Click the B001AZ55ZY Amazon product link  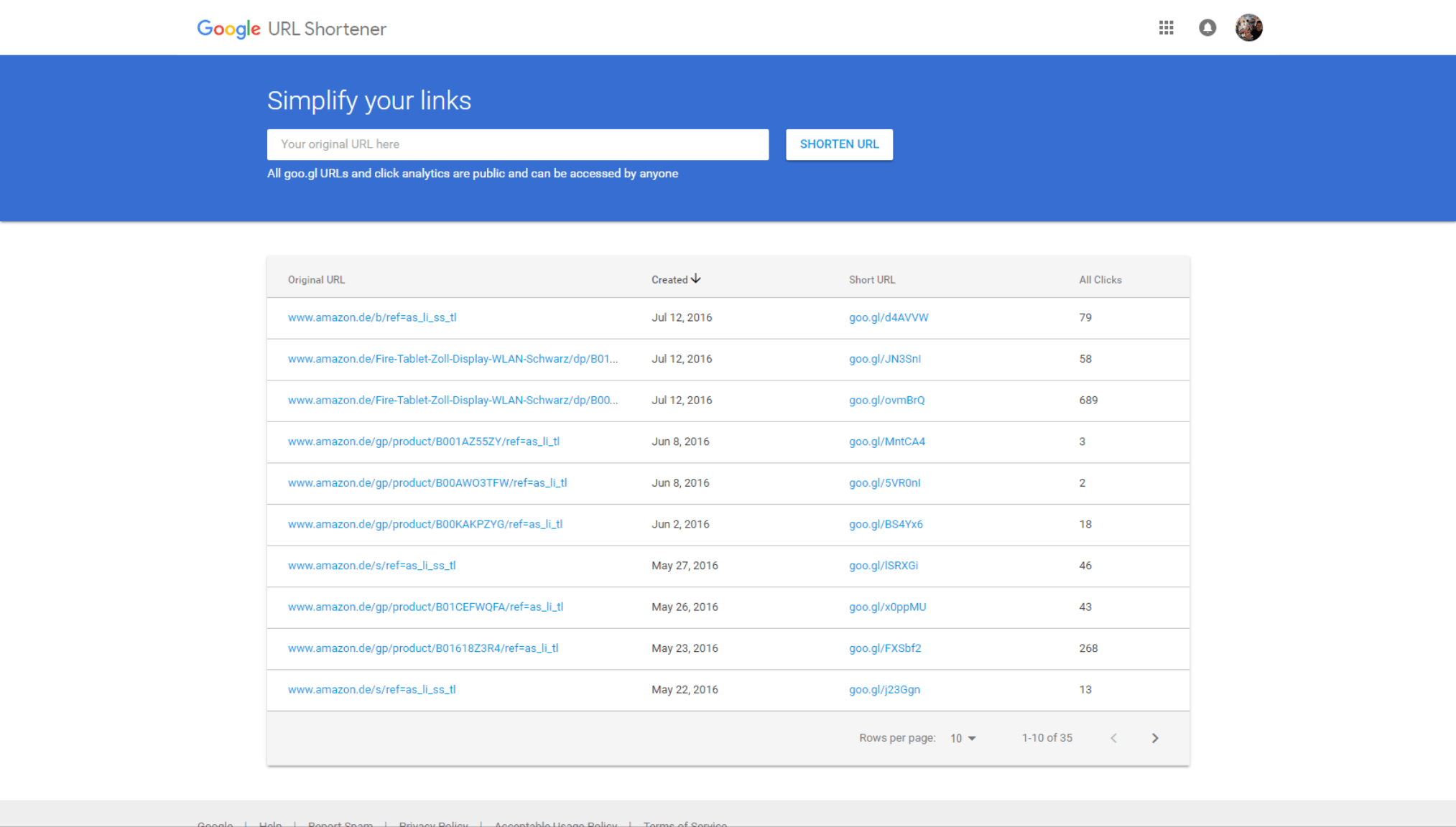[x=423, y=441]
